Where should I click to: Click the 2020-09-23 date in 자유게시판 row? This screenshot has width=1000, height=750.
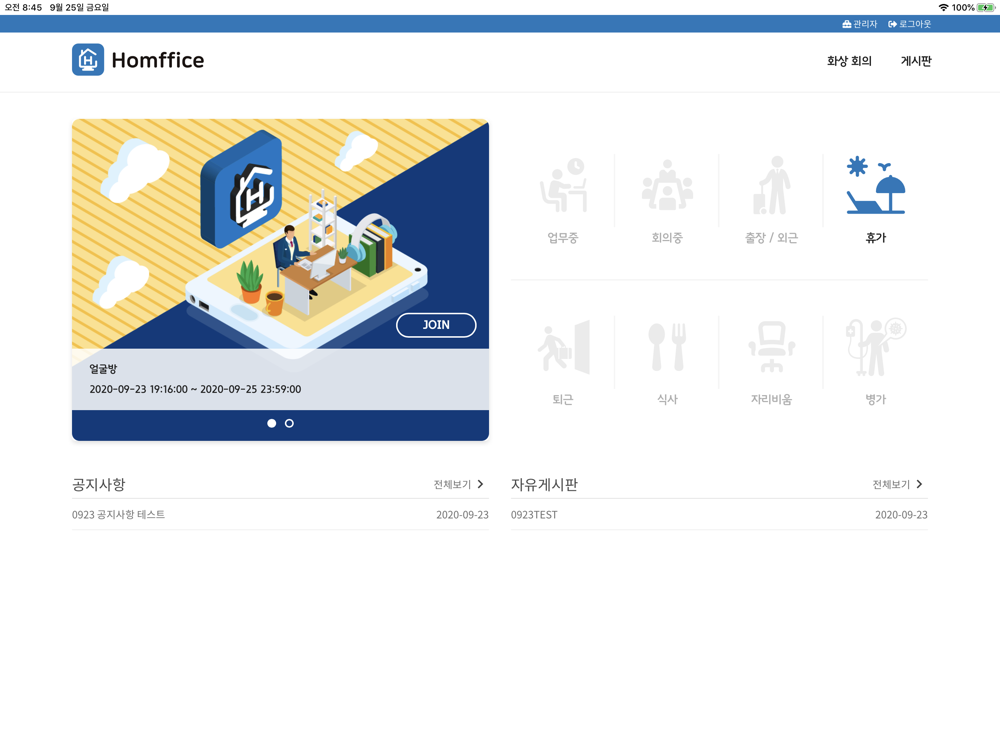(x=901, y=515)
